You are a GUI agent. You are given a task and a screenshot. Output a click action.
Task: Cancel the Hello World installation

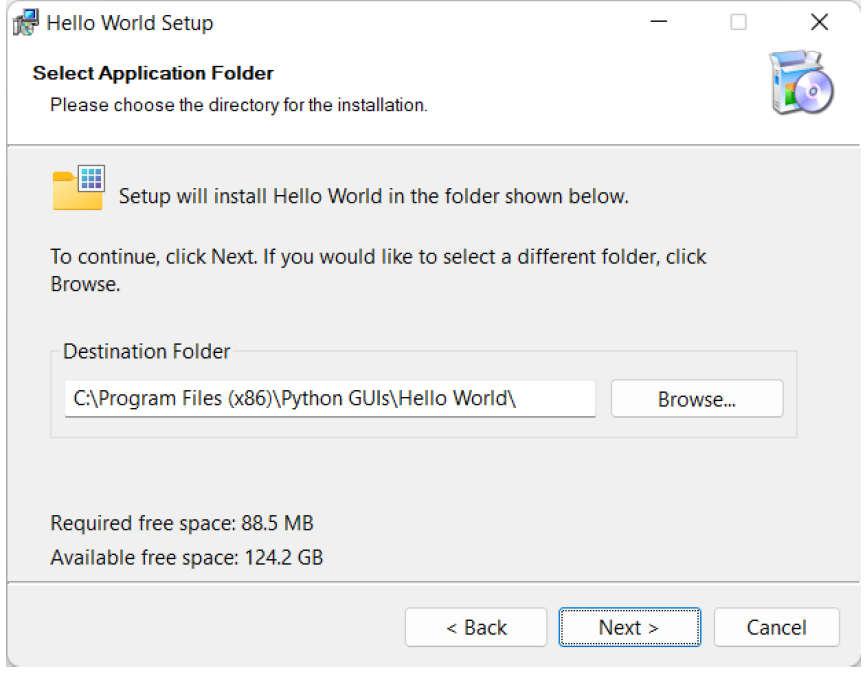(x=776, y=627)
